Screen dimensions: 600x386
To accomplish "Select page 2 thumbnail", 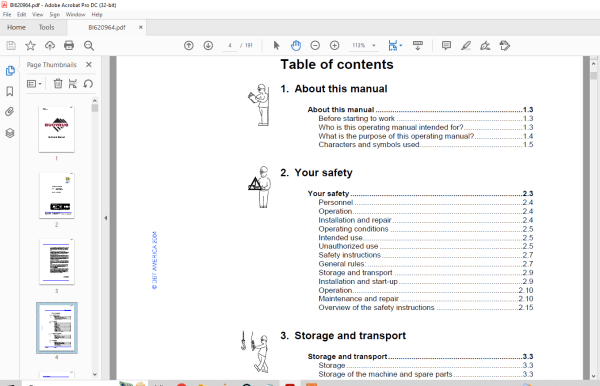I will pyautogui.click(x=57, y=195).
